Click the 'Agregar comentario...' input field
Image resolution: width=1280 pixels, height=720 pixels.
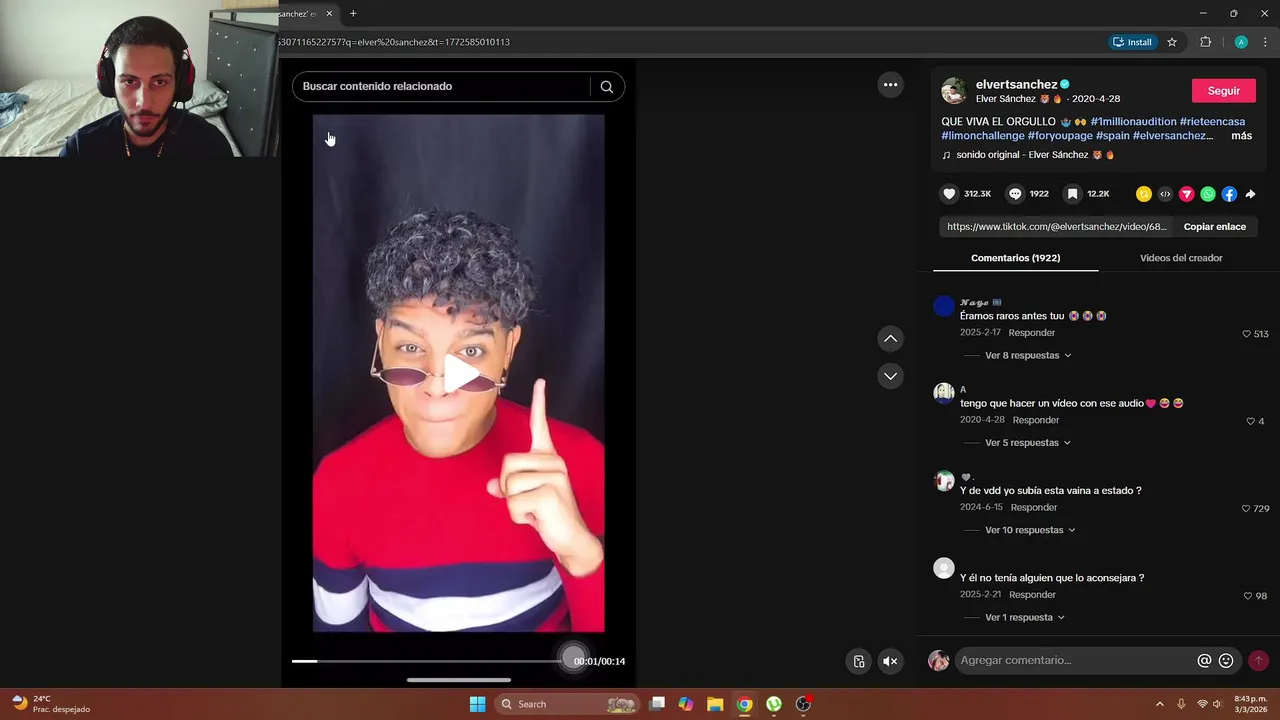pyautogui.click(x=1075, y=661)
